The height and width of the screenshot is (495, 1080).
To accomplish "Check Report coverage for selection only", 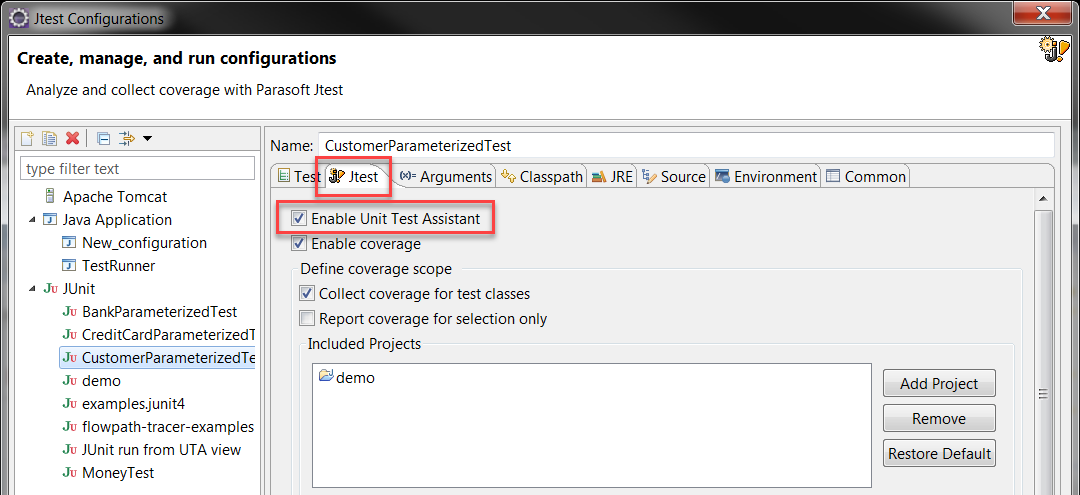I will 307,319.
